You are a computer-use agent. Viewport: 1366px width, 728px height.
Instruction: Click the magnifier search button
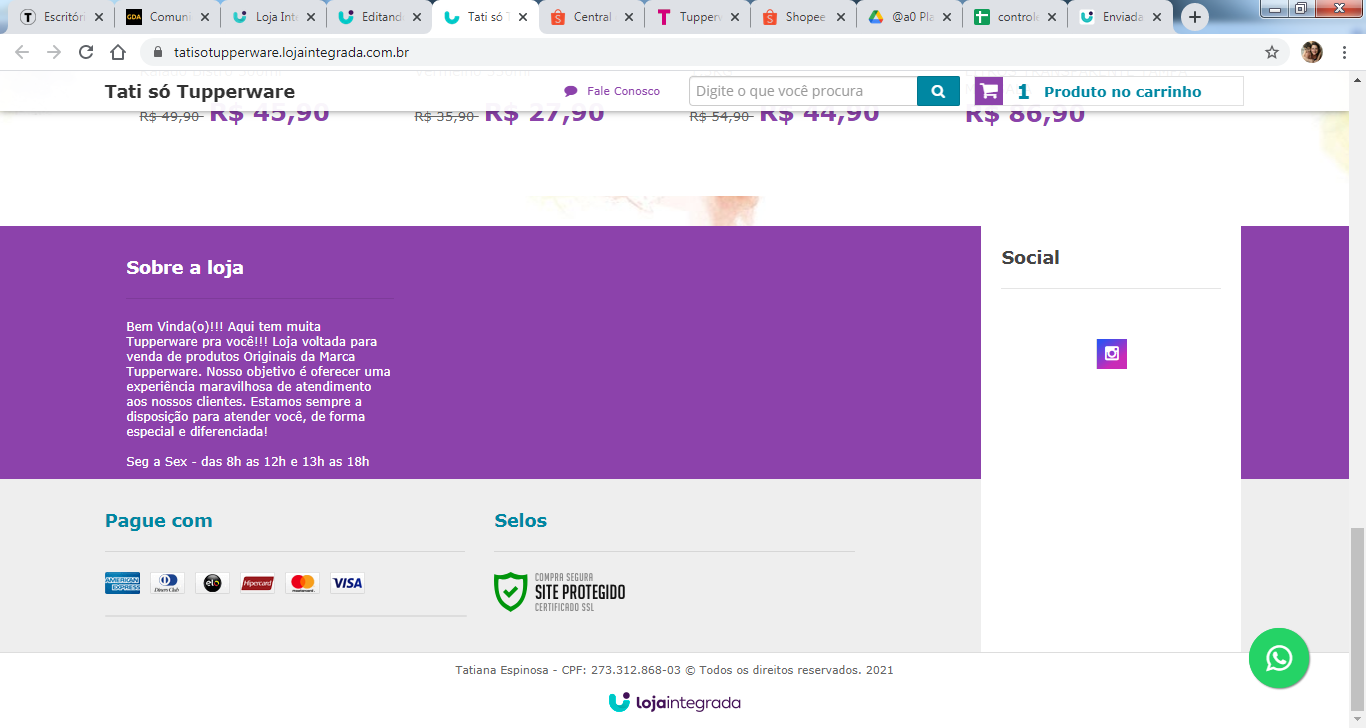pos(938,91)
